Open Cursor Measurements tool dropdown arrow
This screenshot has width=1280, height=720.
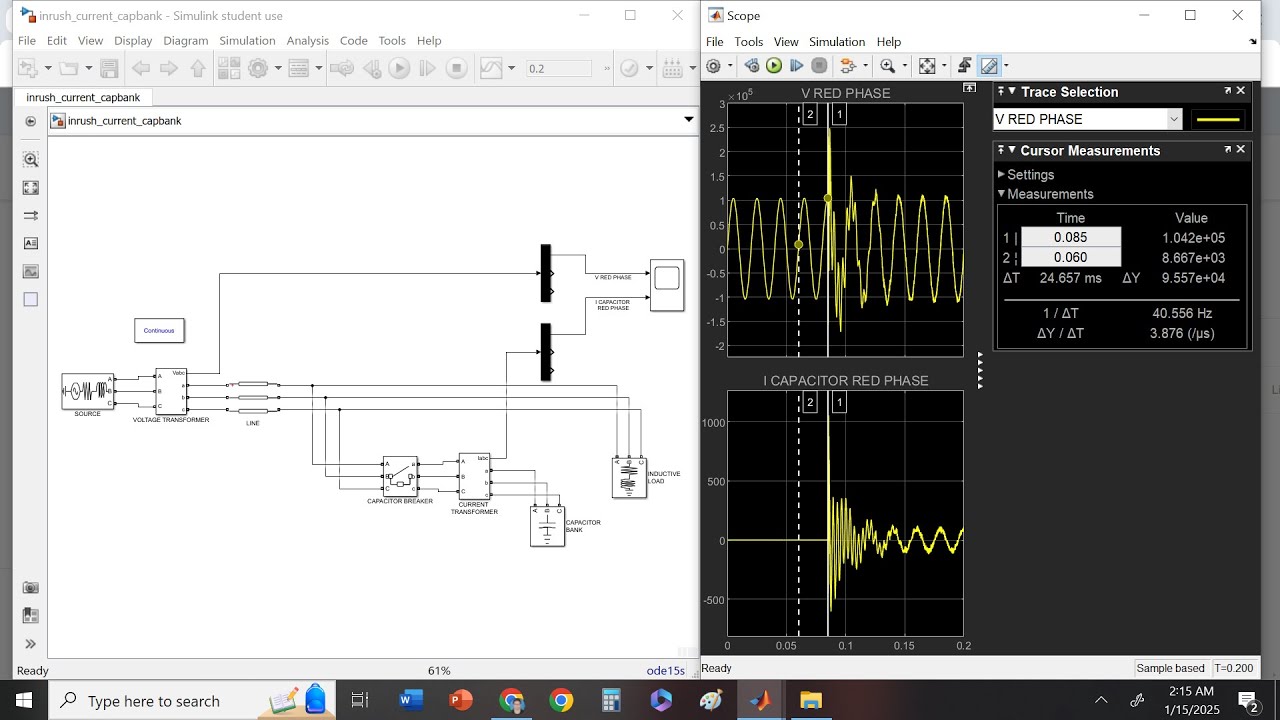point(1006,67)
